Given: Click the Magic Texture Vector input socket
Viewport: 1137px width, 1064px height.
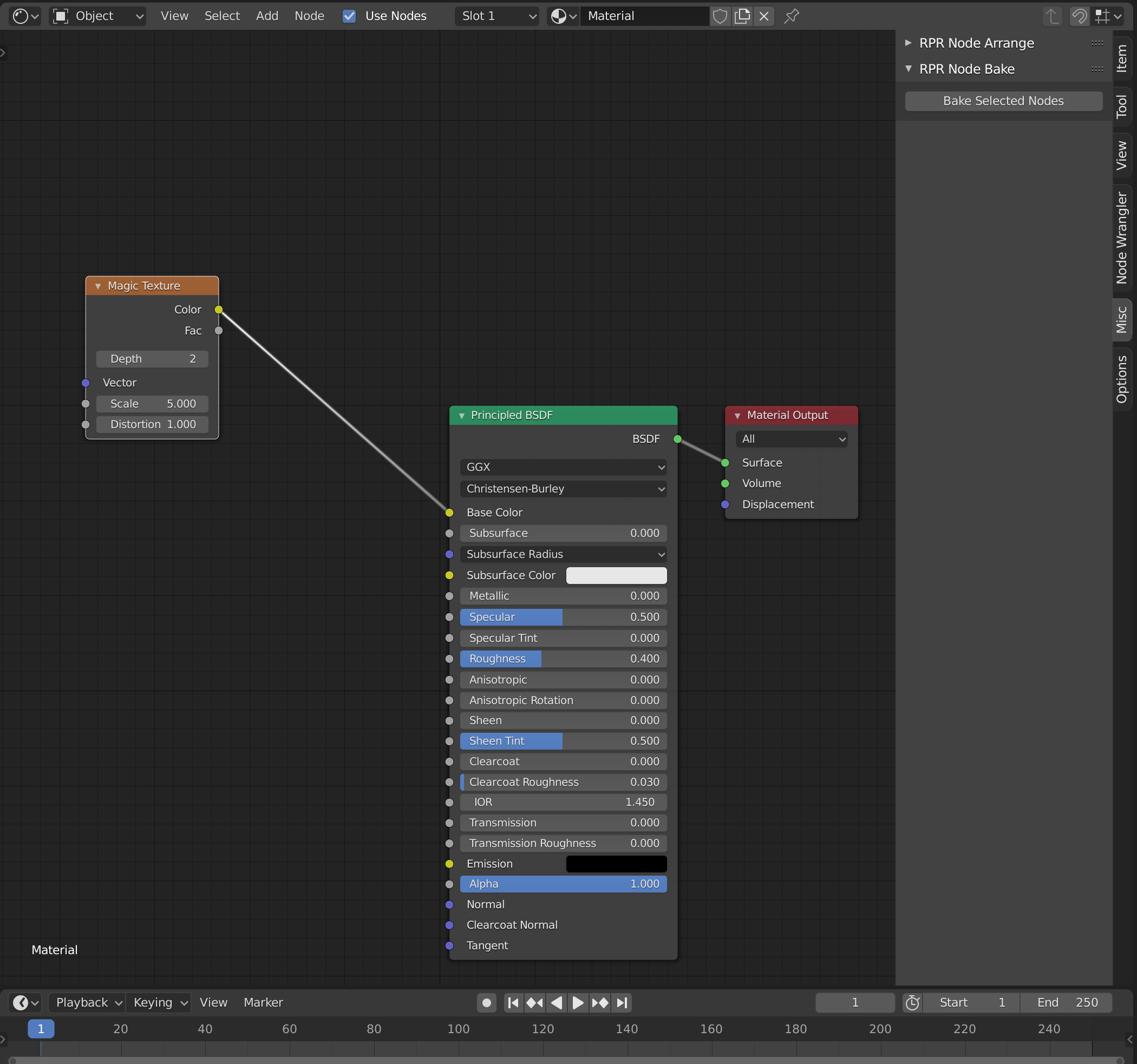Looking at the screenshot, I should (86, 383).
